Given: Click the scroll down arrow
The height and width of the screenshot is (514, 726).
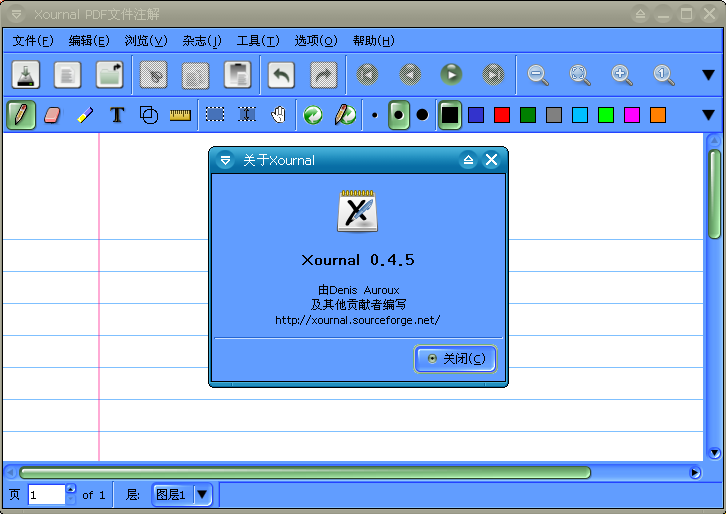Looking at the screenshot, I should pyautogui.click(x=714, y=453).
